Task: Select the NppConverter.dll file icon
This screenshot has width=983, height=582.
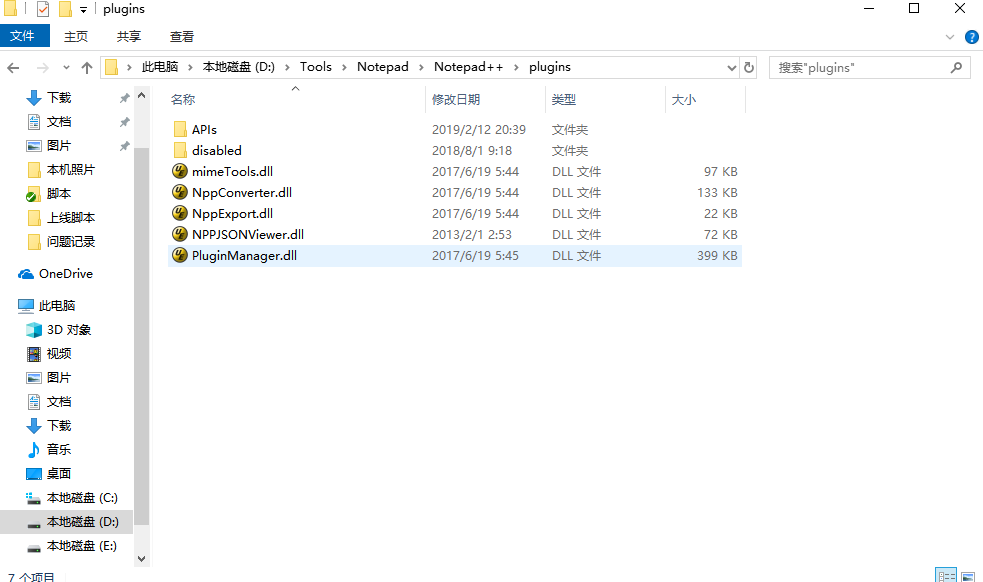Action: 180,193
